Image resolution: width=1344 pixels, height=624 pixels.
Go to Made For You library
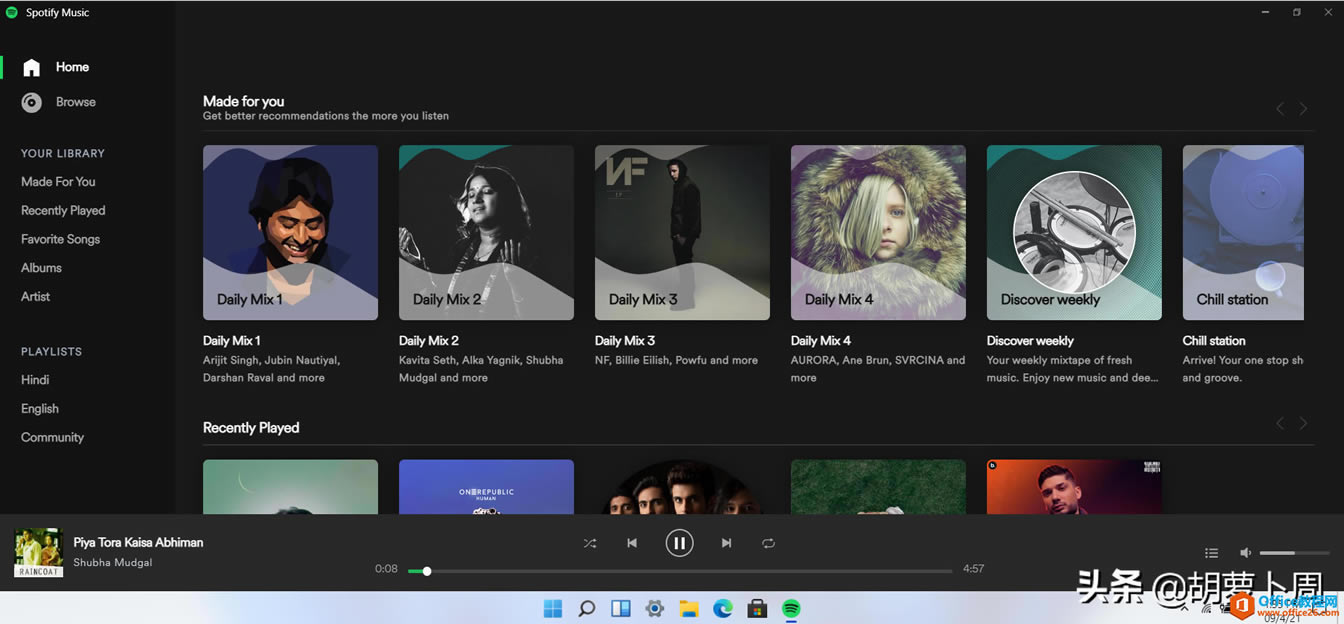tap(58, 182)
